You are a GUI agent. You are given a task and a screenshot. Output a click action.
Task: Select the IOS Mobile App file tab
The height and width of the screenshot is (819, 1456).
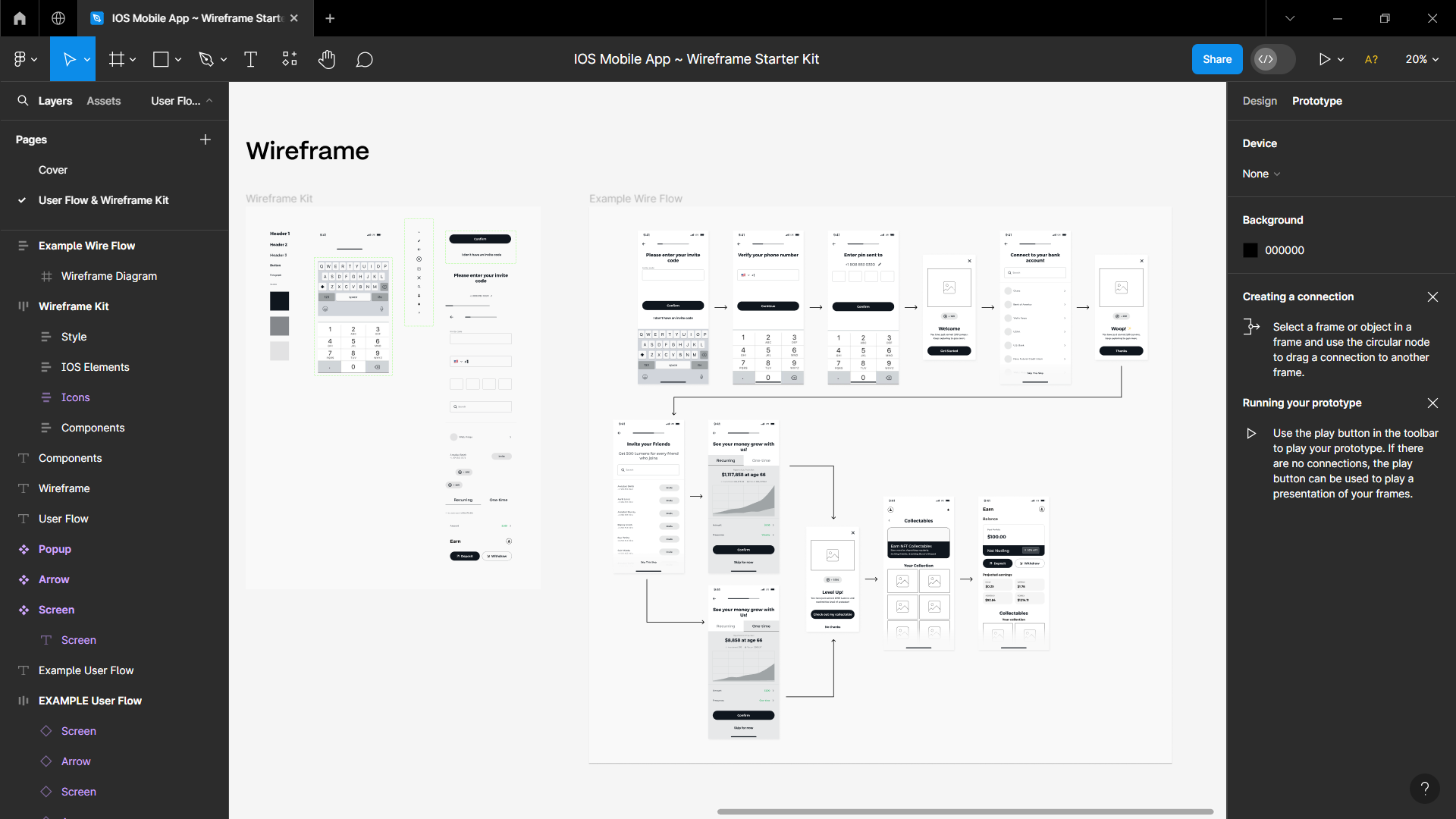pos(196,18)
